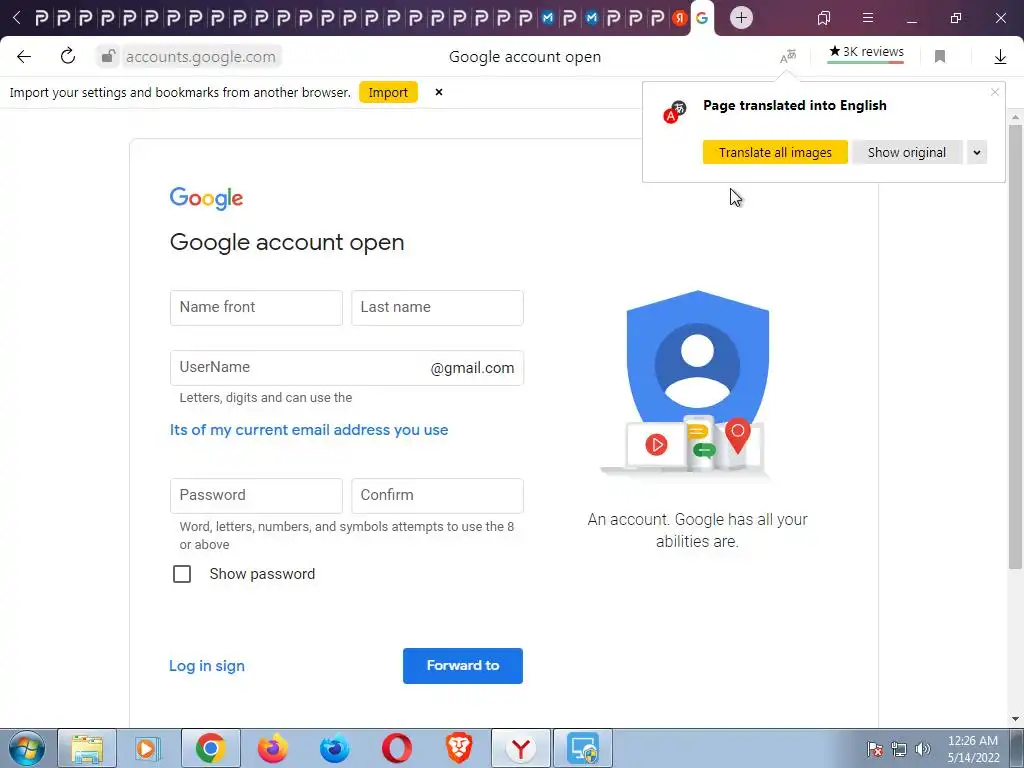Switch to the Yandex Browser taskbar icon
Viewport: 1024px width, 768px height.
tap(520, 748)
